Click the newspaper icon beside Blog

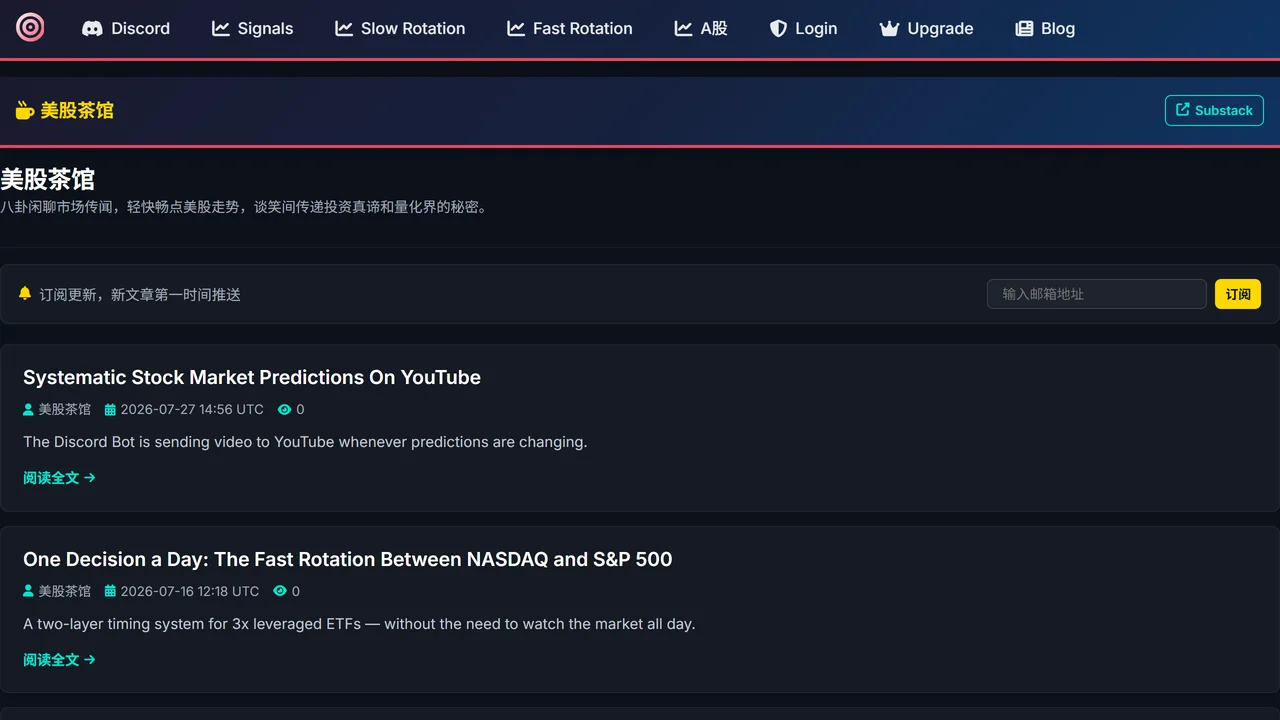click(1024, 29)
